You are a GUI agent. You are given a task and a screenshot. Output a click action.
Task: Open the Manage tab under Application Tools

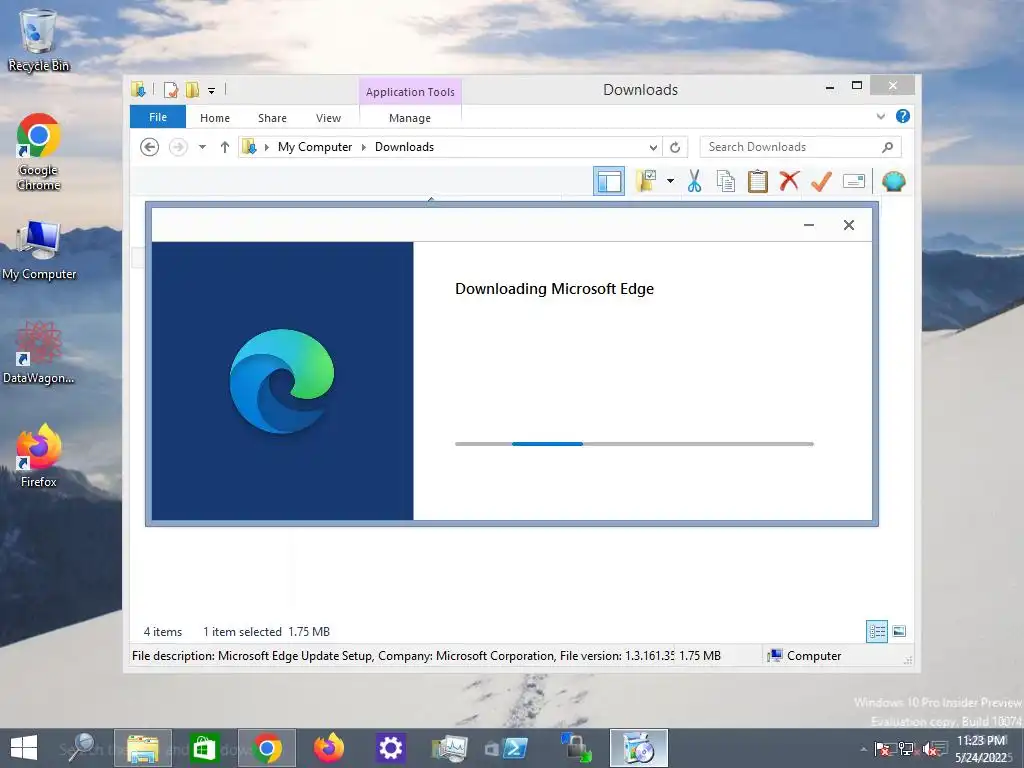tap(409, 118)
